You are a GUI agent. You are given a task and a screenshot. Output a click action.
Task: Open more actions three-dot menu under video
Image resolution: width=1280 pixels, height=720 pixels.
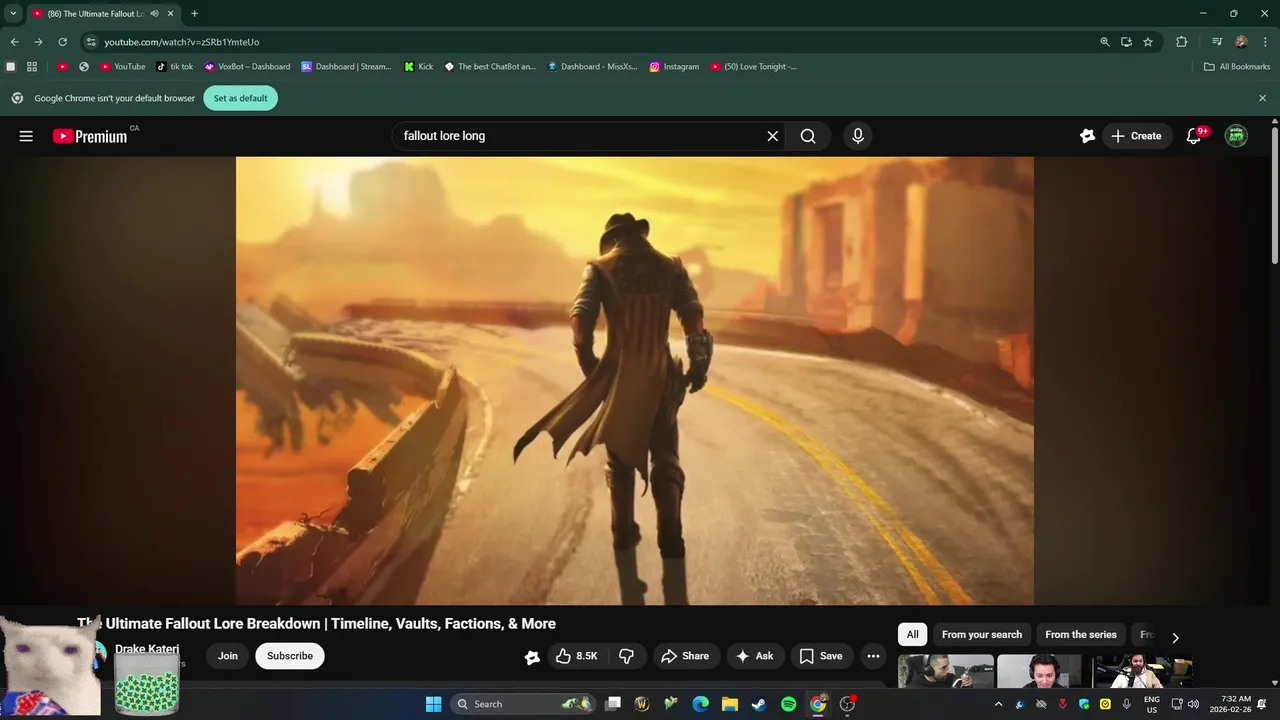pyautogui.click(x=873, y=656)
